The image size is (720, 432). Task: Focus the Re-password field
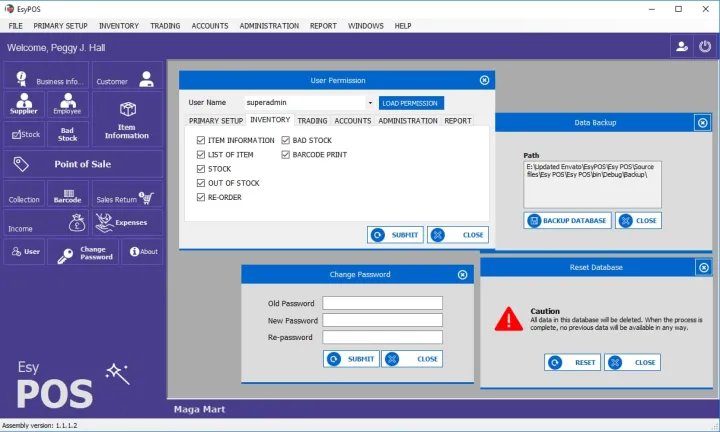(382, 337)
